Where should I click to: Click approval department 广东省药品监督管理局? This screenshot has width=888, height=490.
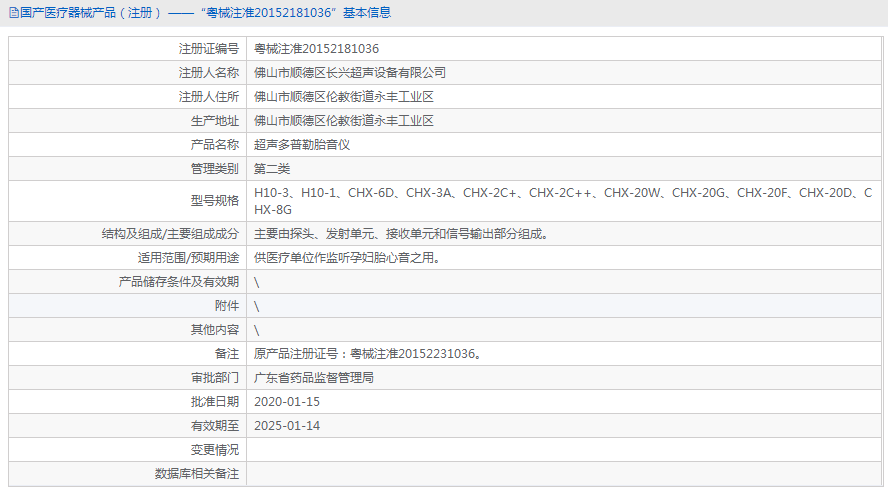314,378
